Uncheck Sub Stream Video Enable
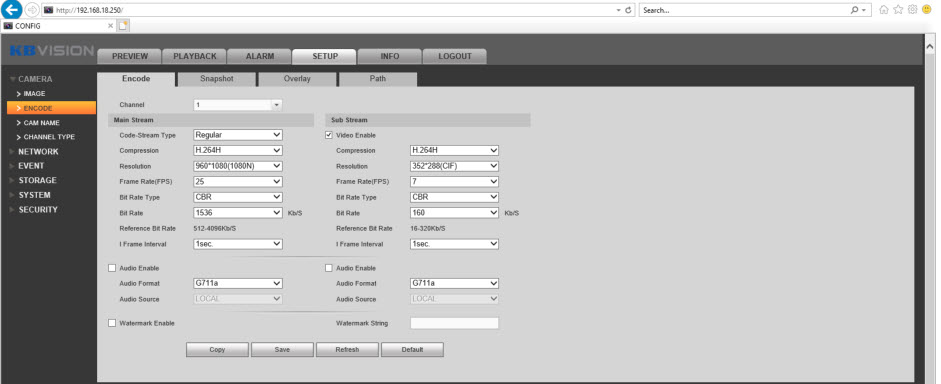Screen dimensions: 941x384 pyautogui.click(x=328, y=136)
